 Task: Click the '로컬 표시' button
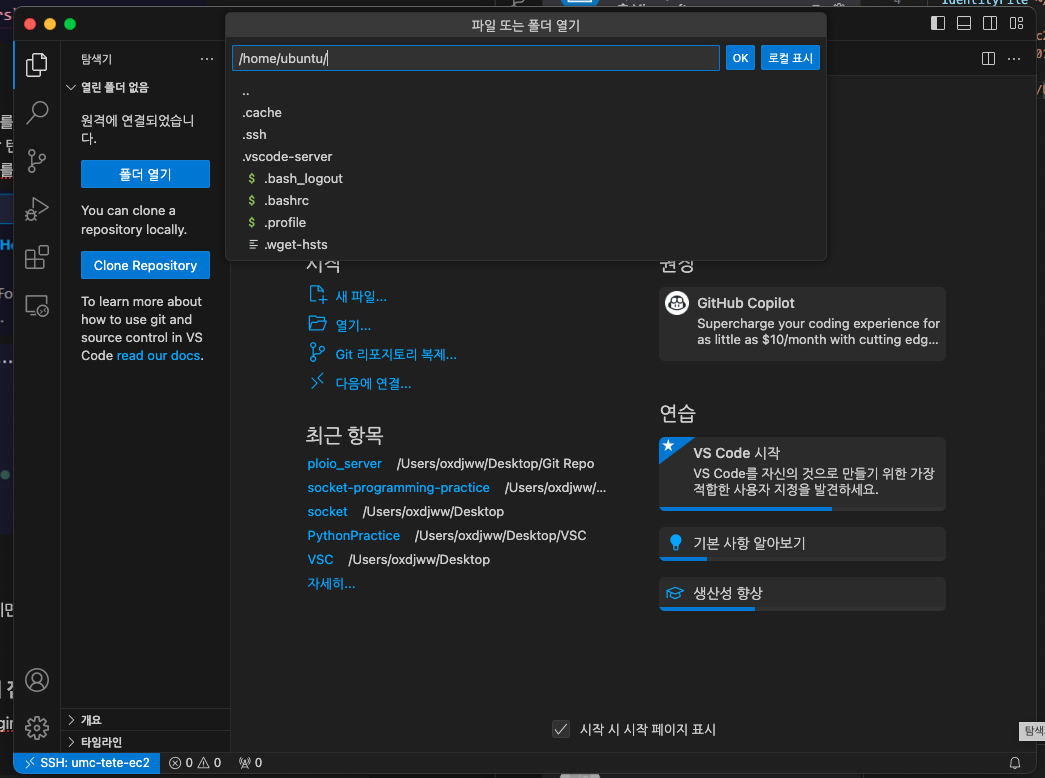(790, 58)
